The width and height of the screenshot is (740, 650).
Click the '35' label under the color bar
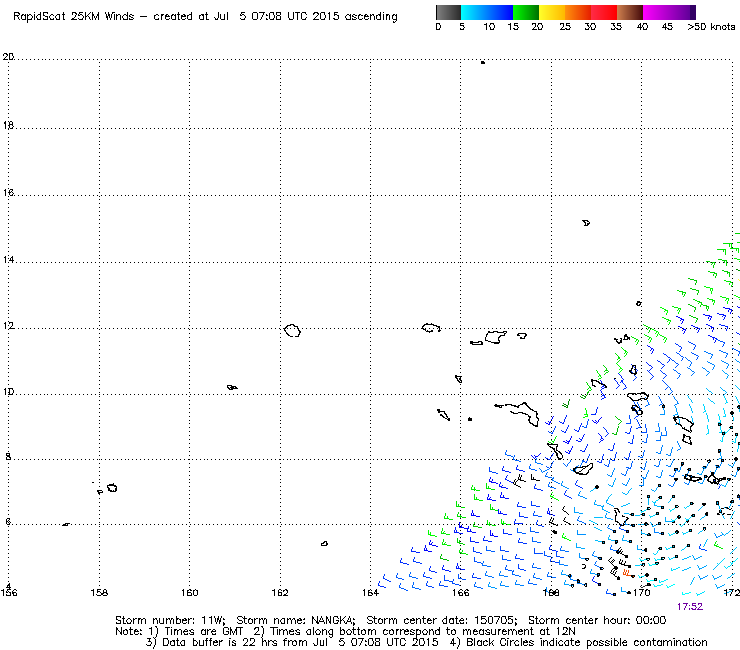click(616, 27)
